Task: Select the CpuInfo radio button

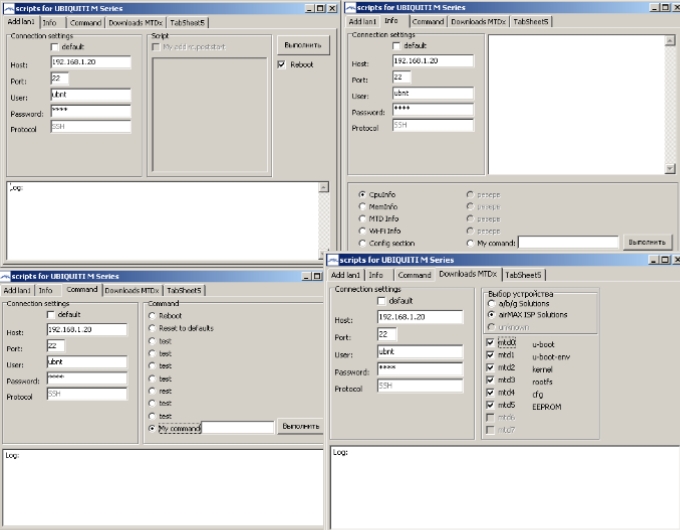Action: (362, 194)
